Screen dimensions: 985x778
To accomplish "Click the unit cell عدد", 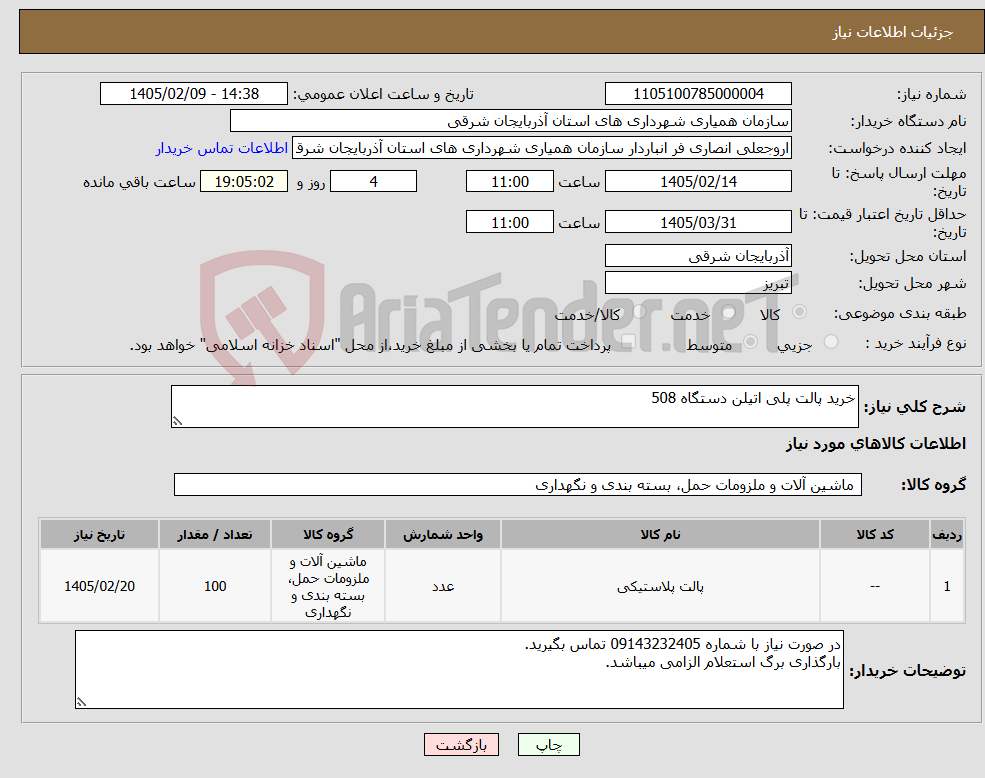I will (443, 586).
